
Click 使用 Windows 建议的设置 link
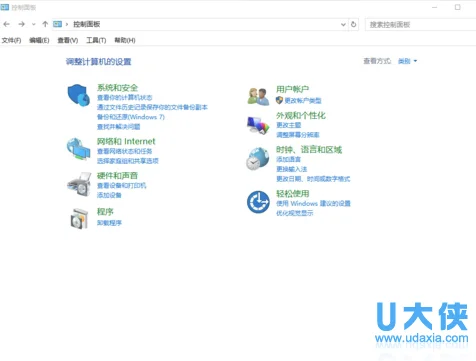pyautogui.click(x=313, y=204)
